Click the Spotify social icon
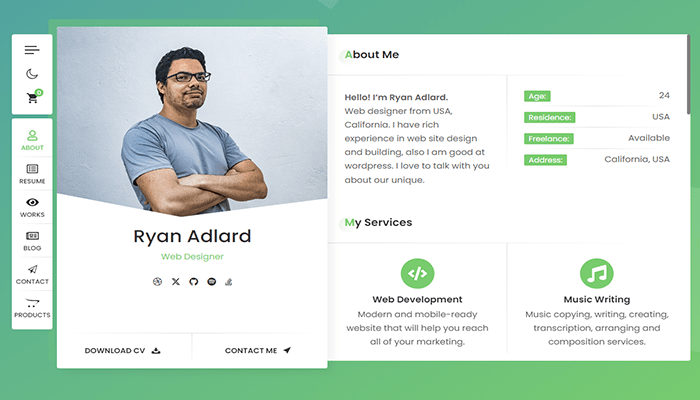The image size is (700, 400). (x=212, y=282)
